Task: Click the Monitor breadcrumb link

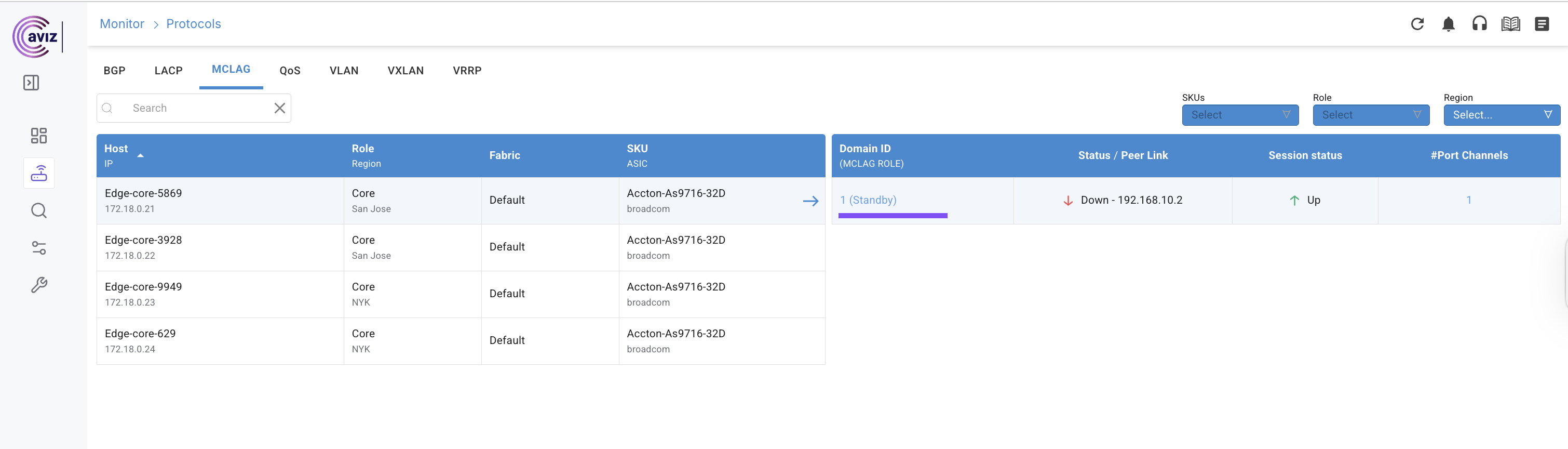Action: [x=121, y=24]
